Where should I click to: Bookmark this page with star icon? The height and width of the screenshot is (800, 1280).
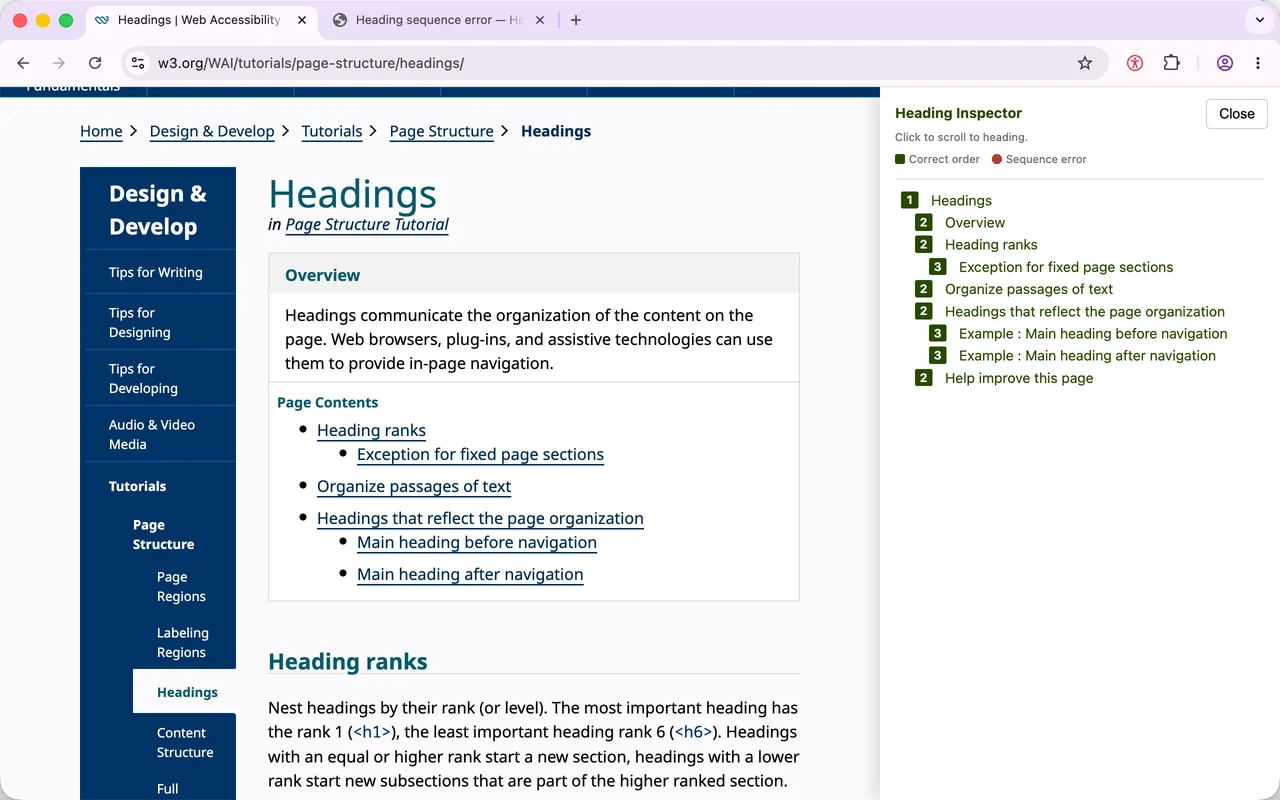[x=1085, y=63]
